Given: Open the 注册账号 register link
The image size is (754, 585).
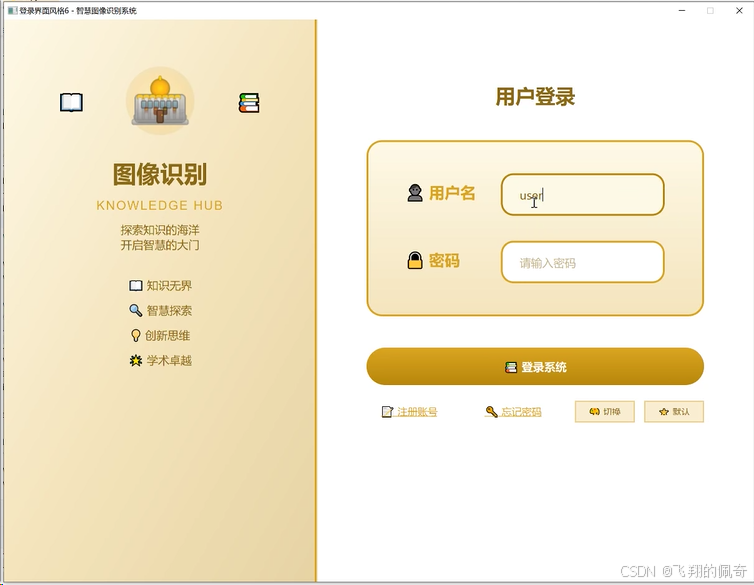Looking at the screenshot, I should tap(409, 412).
